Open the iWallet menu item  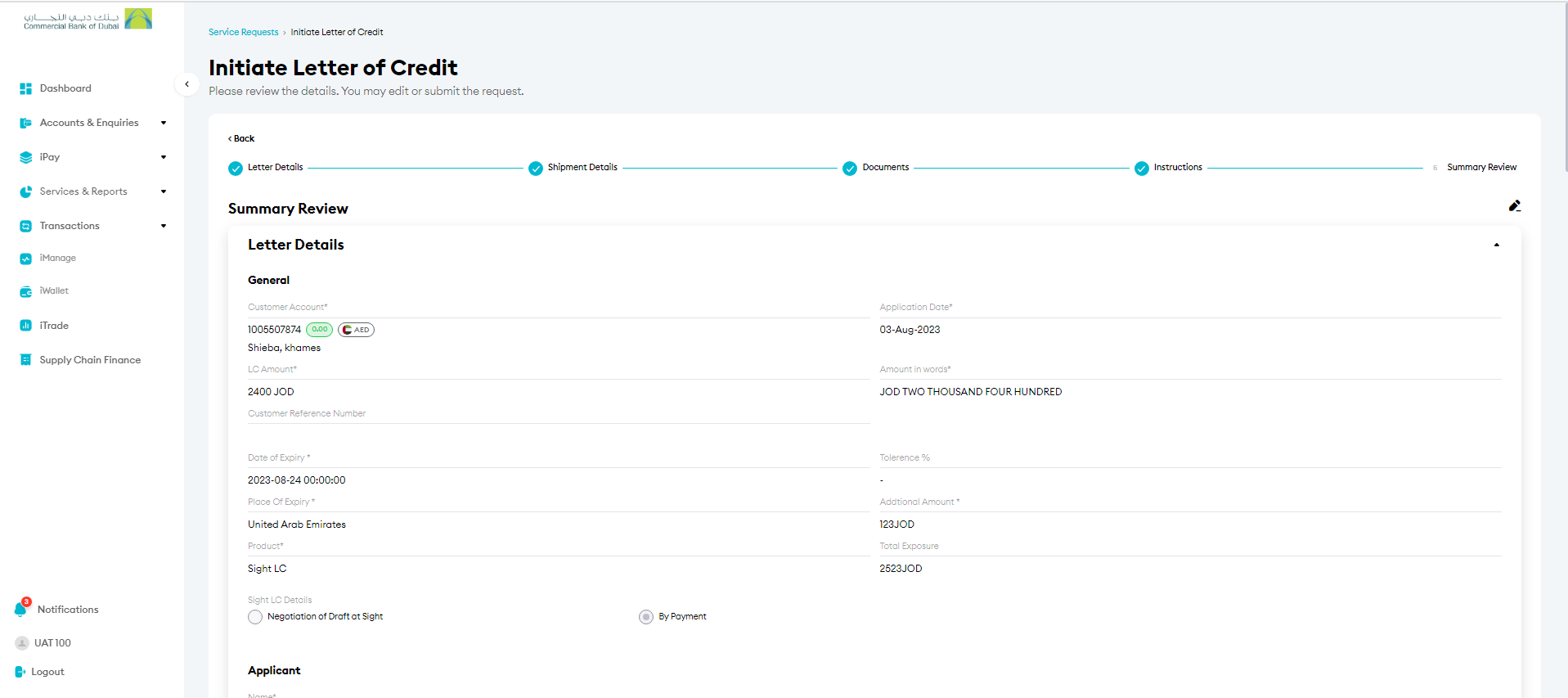point(54,291)
